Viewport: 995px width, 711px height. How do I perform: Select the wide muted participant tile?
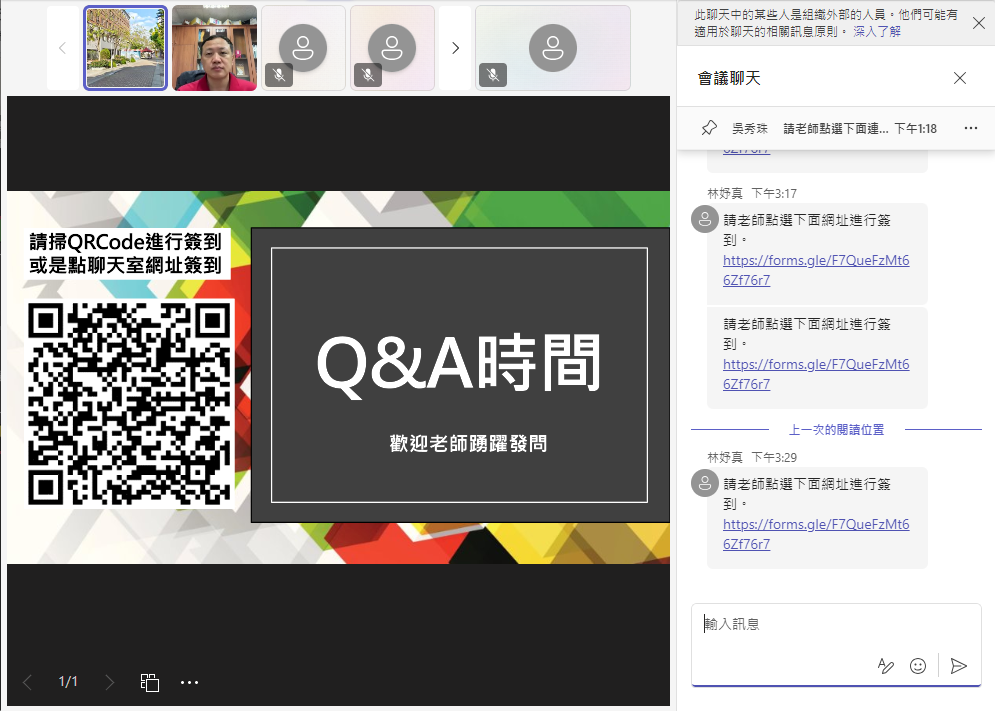(x=553, y=48)
